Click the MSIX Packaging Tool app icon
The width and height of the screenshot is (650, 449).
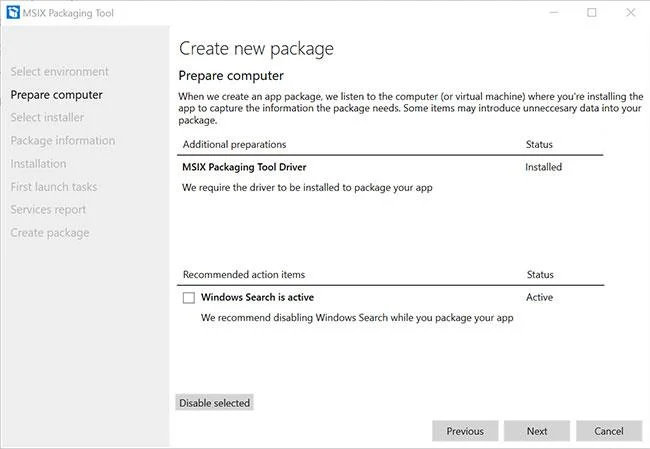(x=13, y=12)
